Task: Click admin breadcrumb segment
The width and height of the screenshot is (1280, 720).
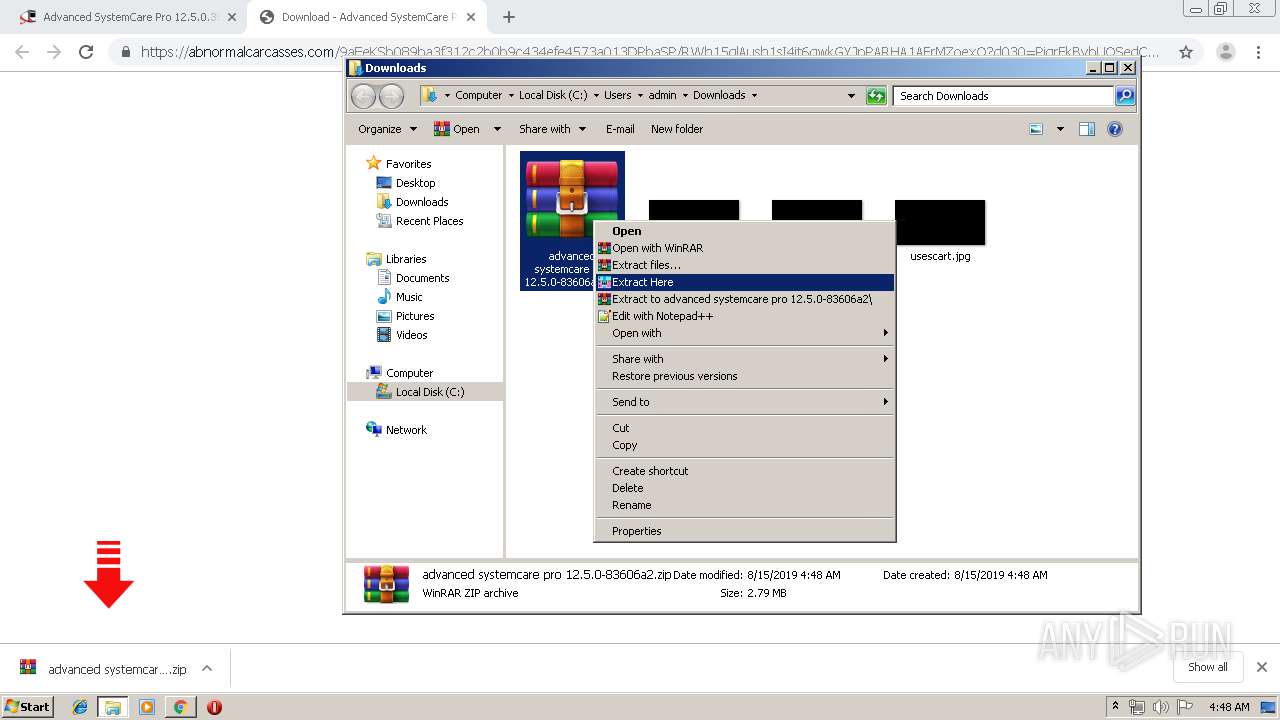Action: pos(662,96)
